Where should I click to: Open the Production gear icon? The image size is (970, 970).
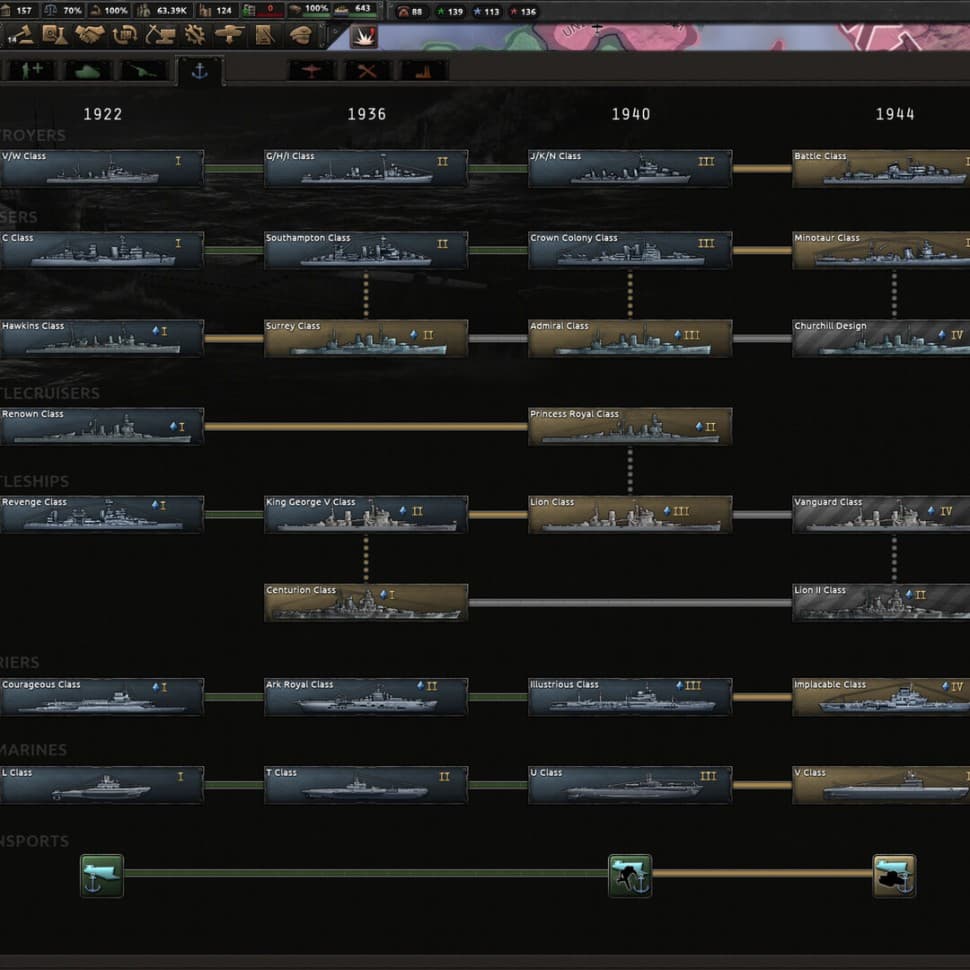(x=195, y=35)
